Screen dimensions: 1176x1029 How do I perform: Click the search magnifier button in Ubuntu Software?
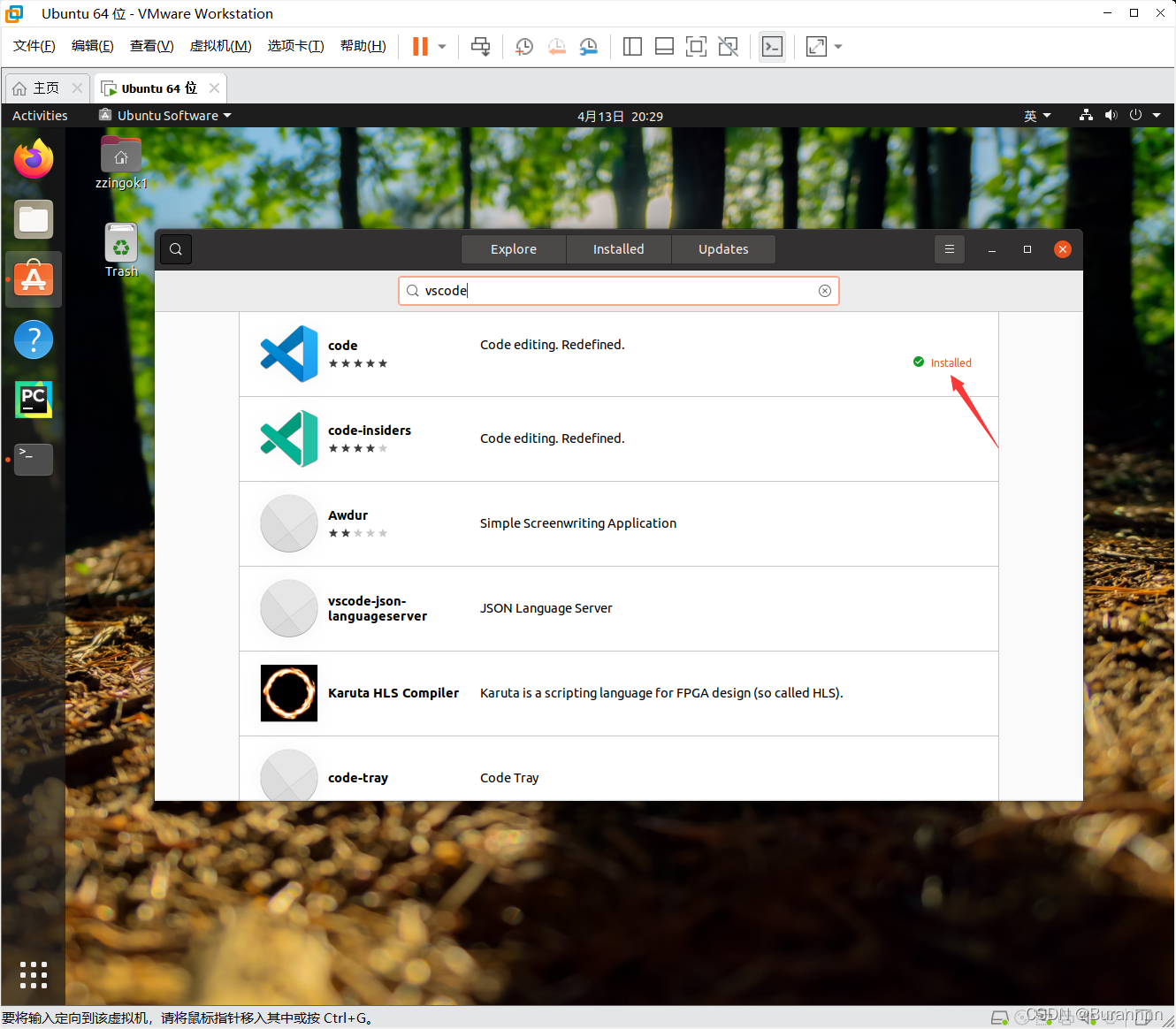coord(176,249)
